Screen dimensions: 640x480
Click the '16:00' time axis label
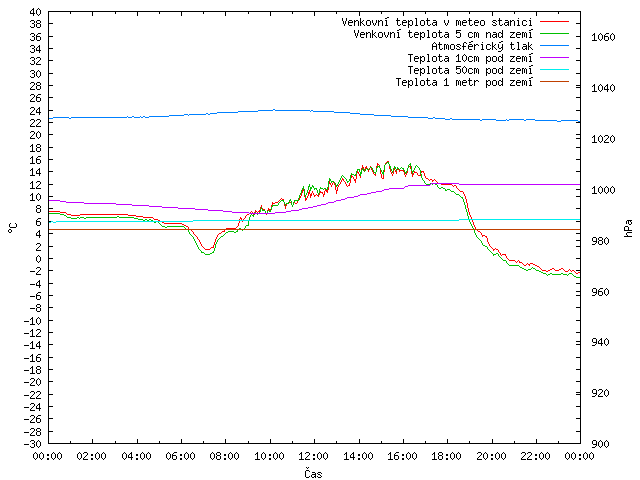pos(402,456)
